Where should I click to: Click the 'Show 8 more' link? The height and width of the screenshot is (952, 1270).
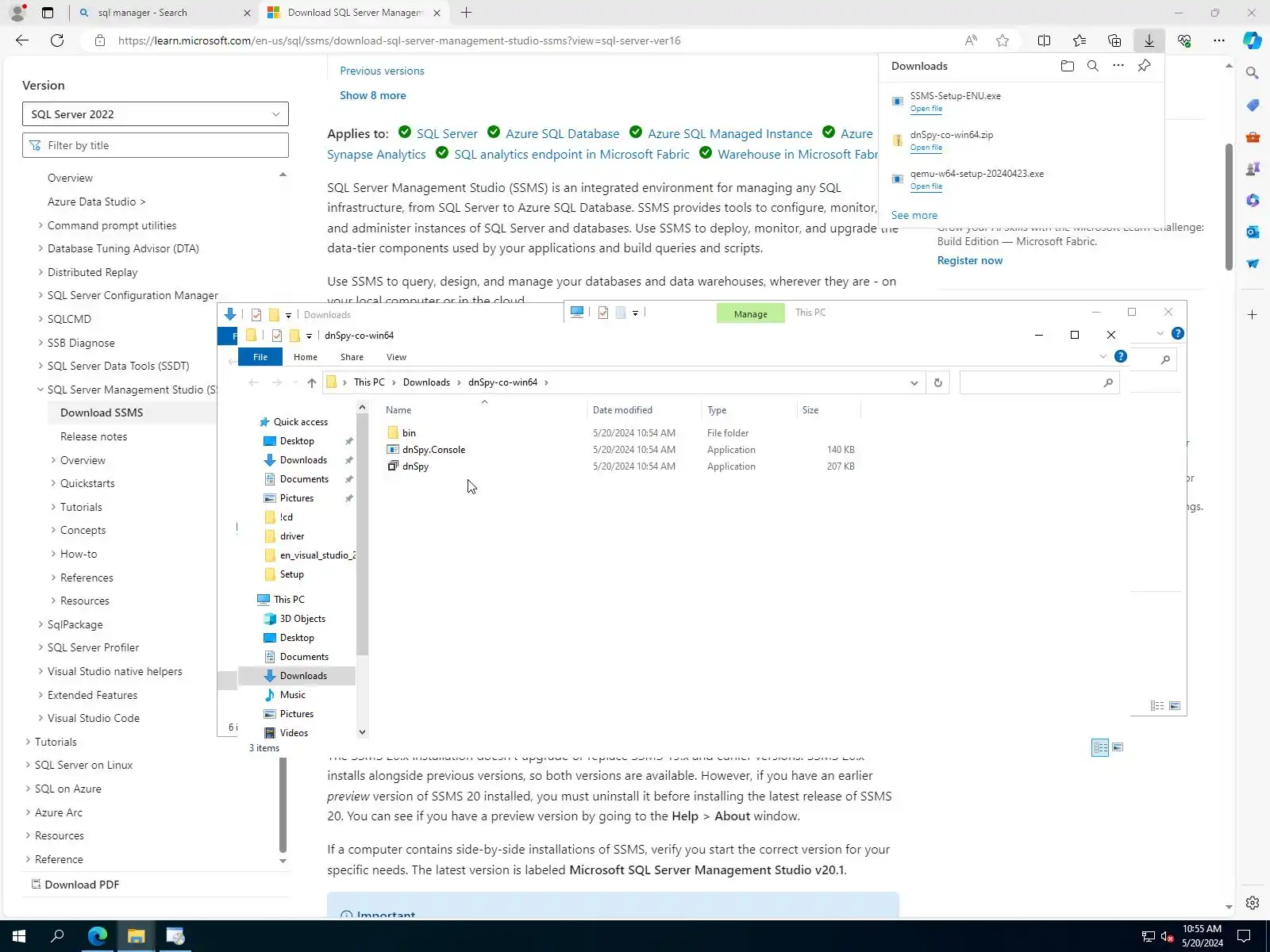pyautogui.click(x=373, y=95)
